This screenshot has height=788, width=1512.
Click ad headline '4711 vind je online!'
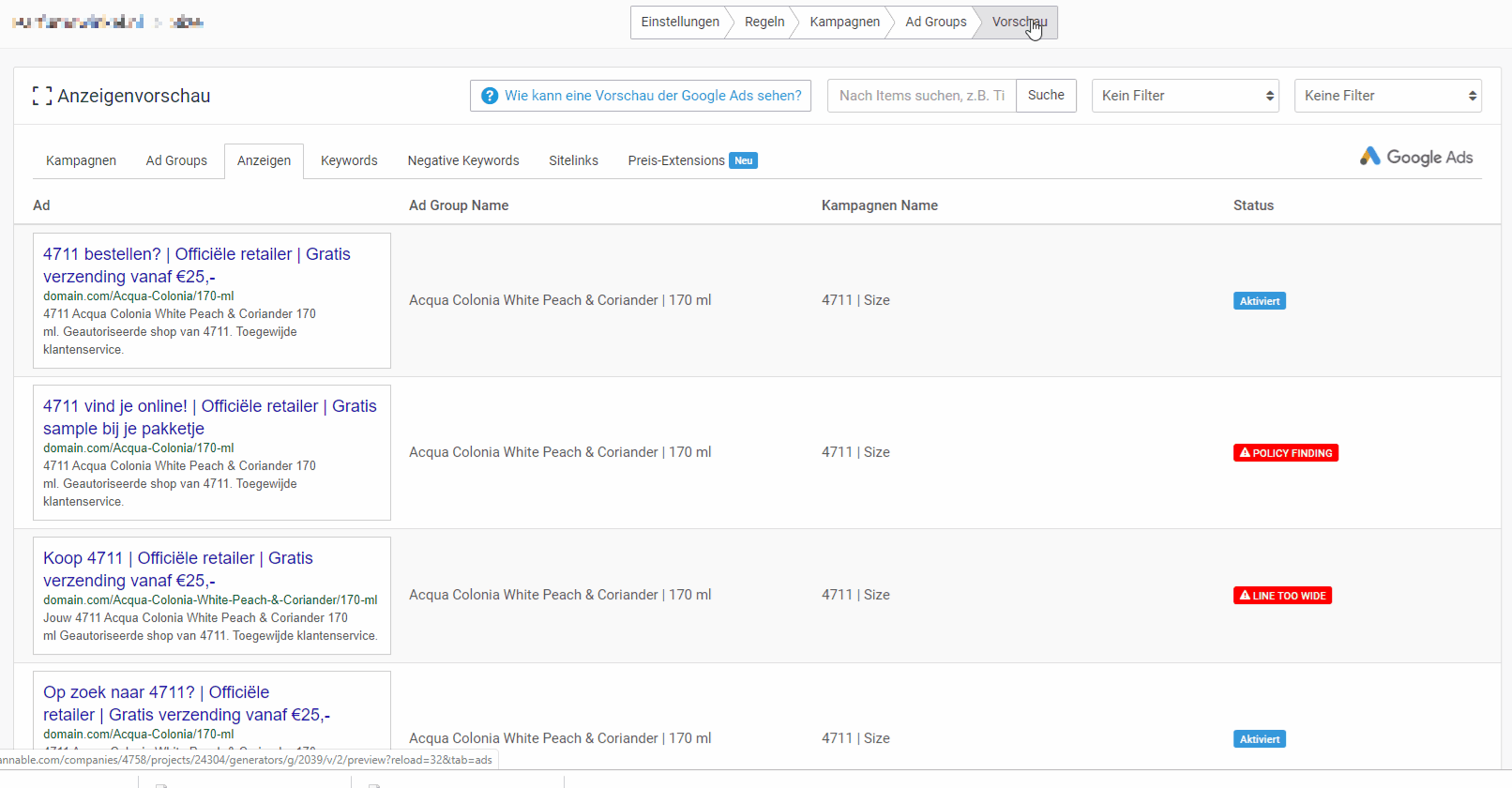point(210,417)
